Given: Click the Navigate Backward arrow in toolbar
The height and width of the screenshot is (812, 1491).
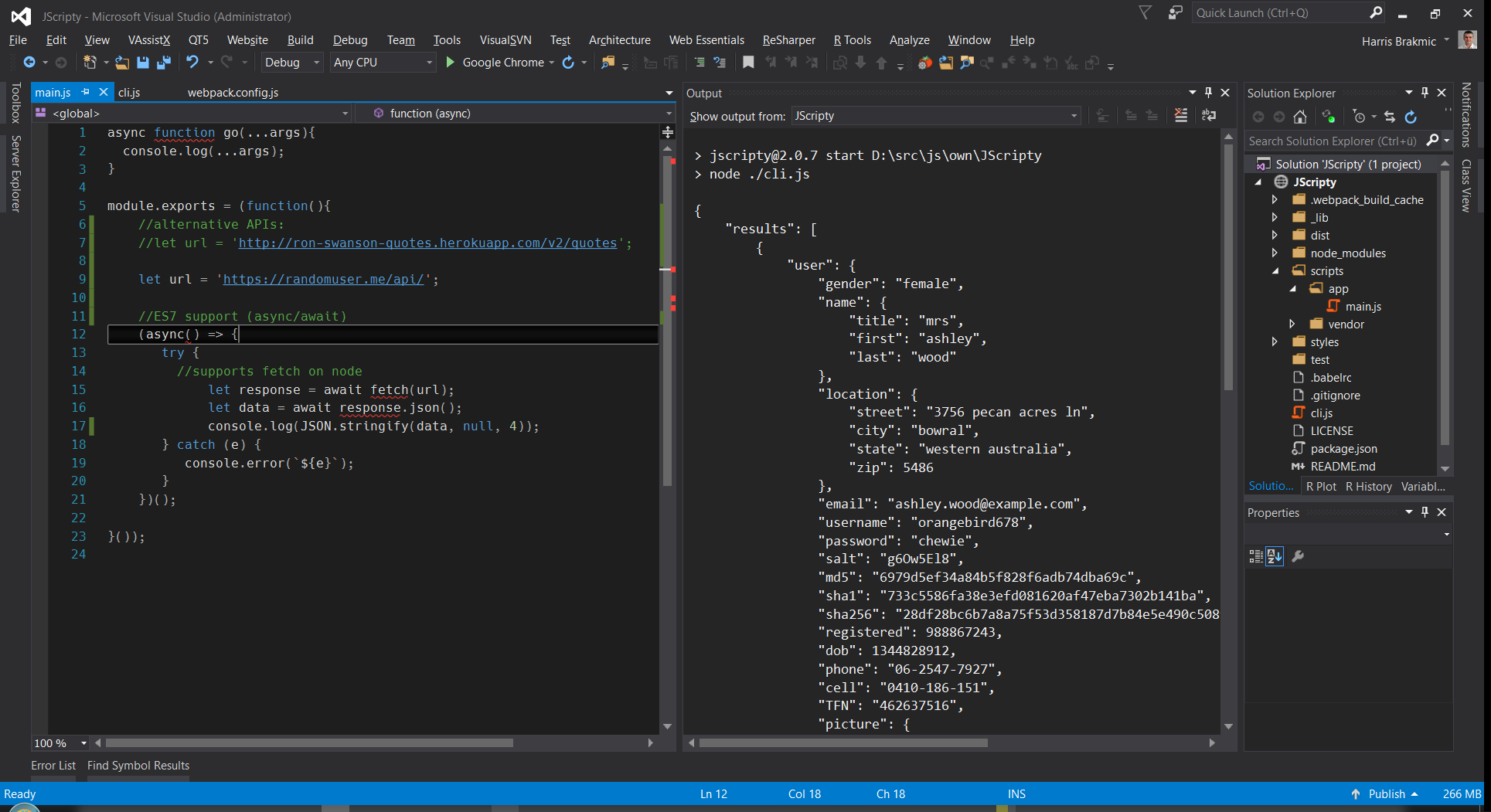Looking at the screenshot, I should click(29, 63).
